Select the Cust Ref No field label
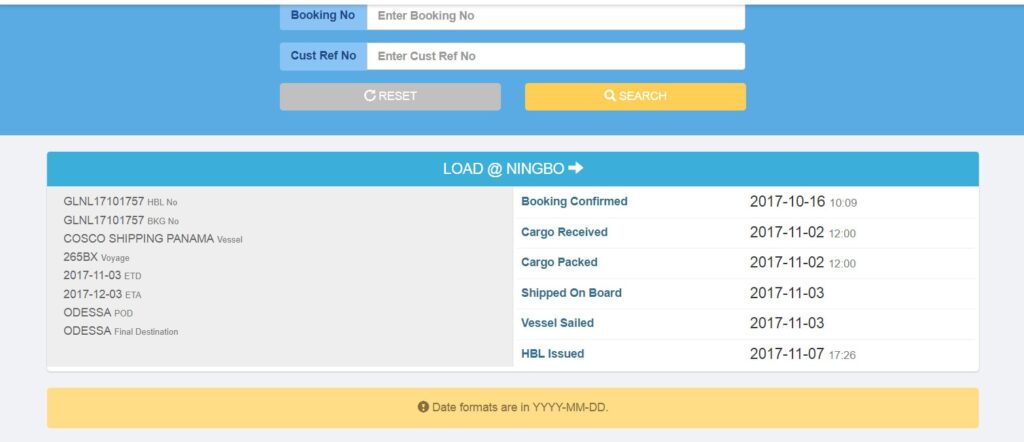 323,56
